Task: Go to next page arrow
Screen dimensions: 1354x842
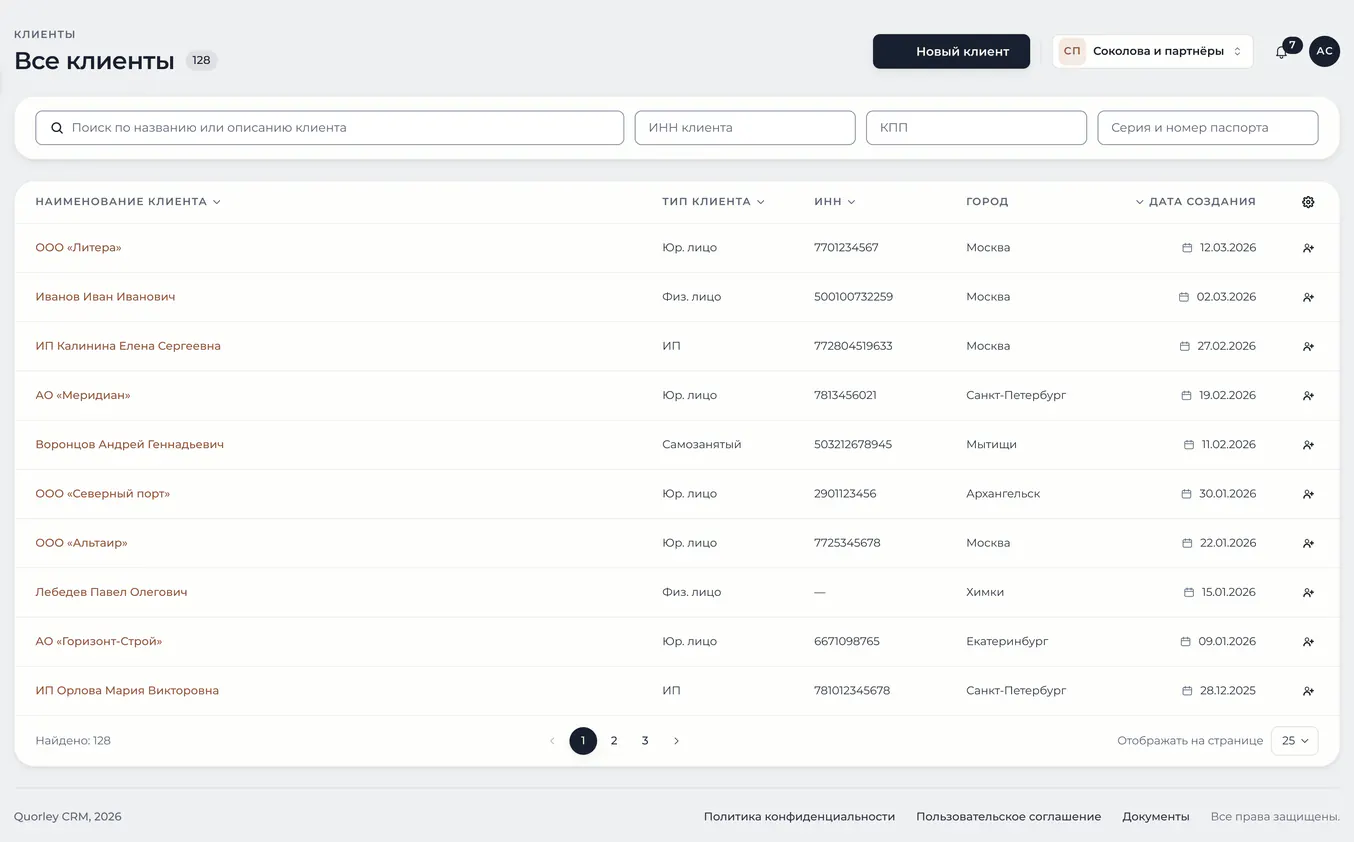Action: click(x=676, y=741)
